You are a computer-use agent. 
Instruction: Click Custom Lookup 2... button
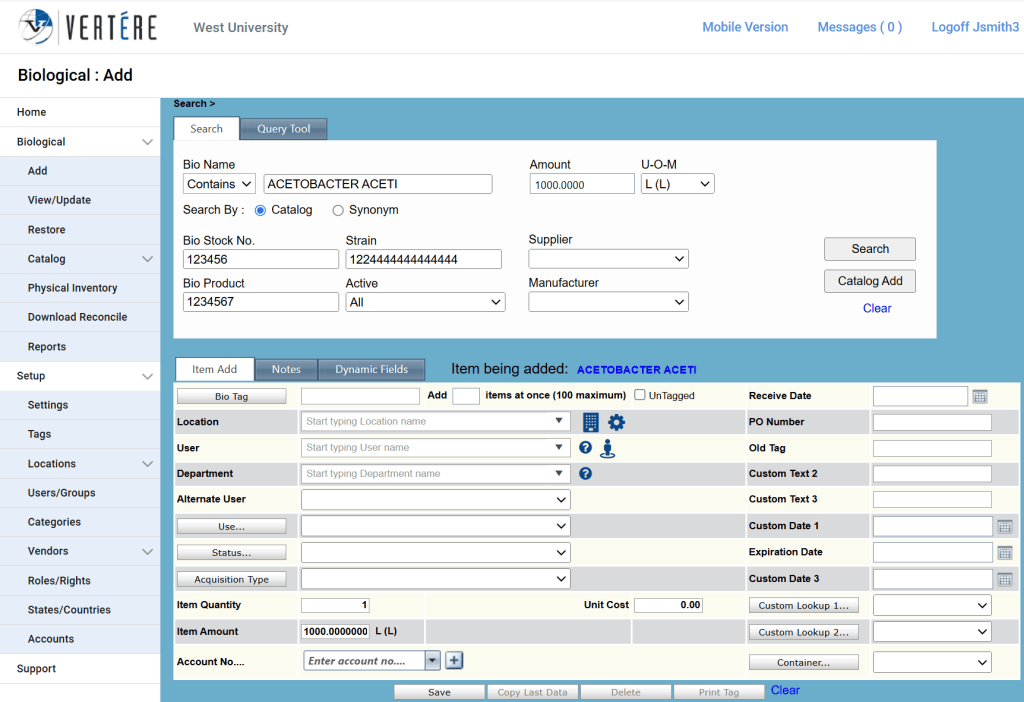[x=803, y=632]
